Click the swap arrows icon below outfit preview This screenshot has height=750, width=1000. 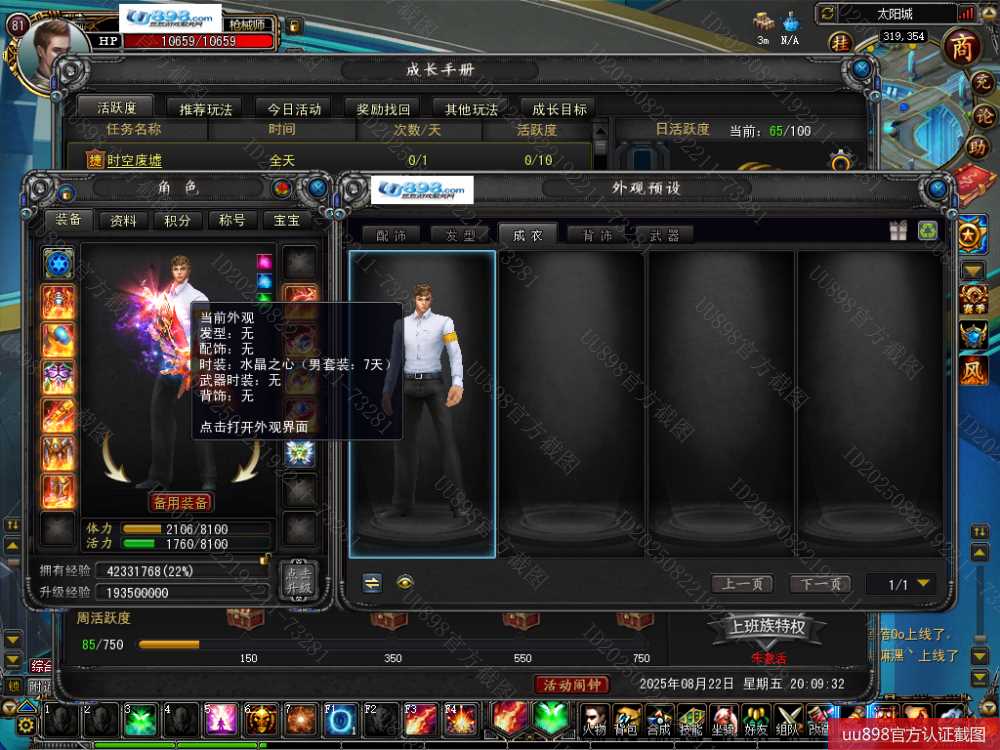pos(372,582)
